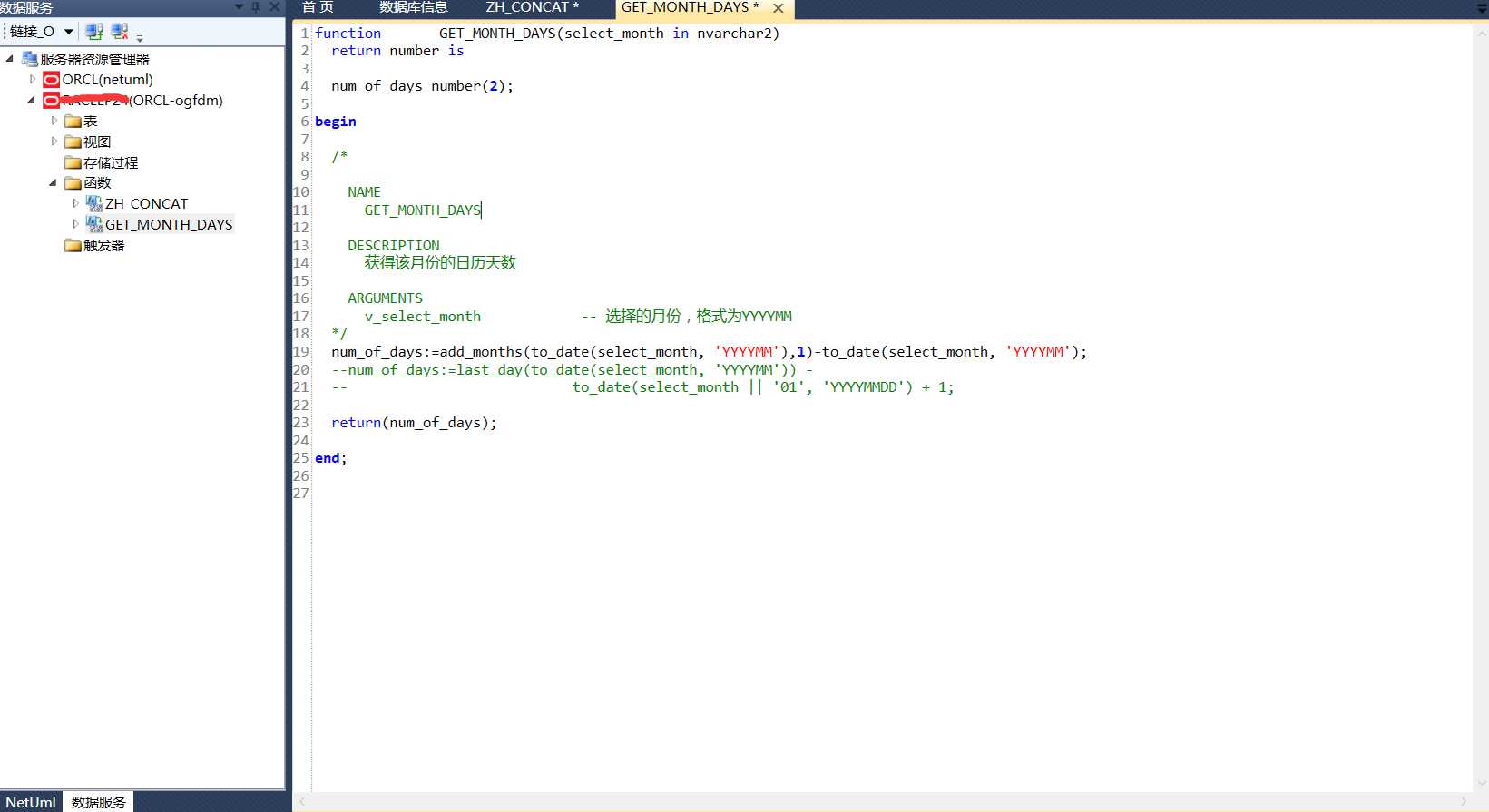Select the GET_MONTH_DAYS * editor tab
Viewport: 1489px width, 812px height.
point(690,7)
